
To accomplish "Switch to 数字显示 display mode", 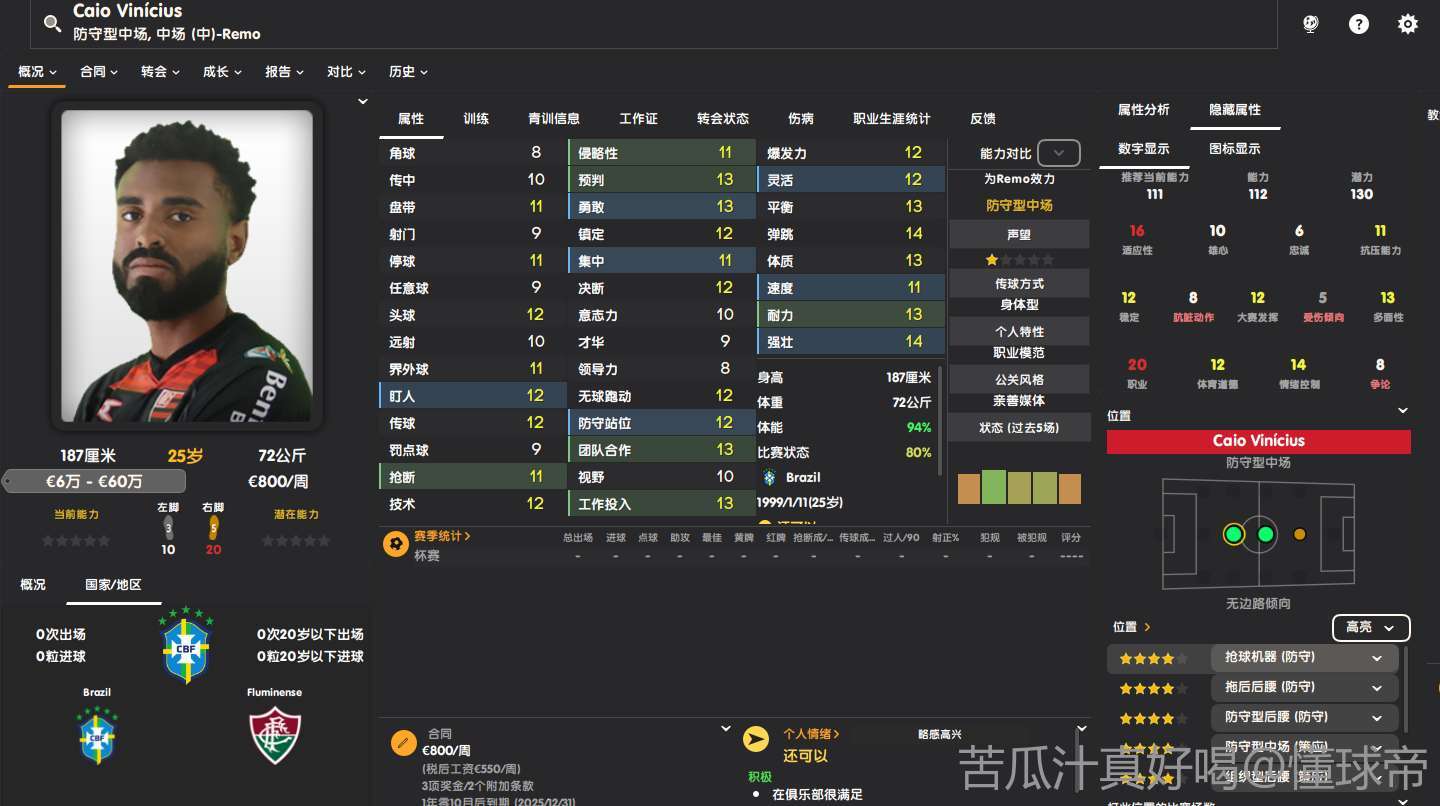I will coord(1143,148).
